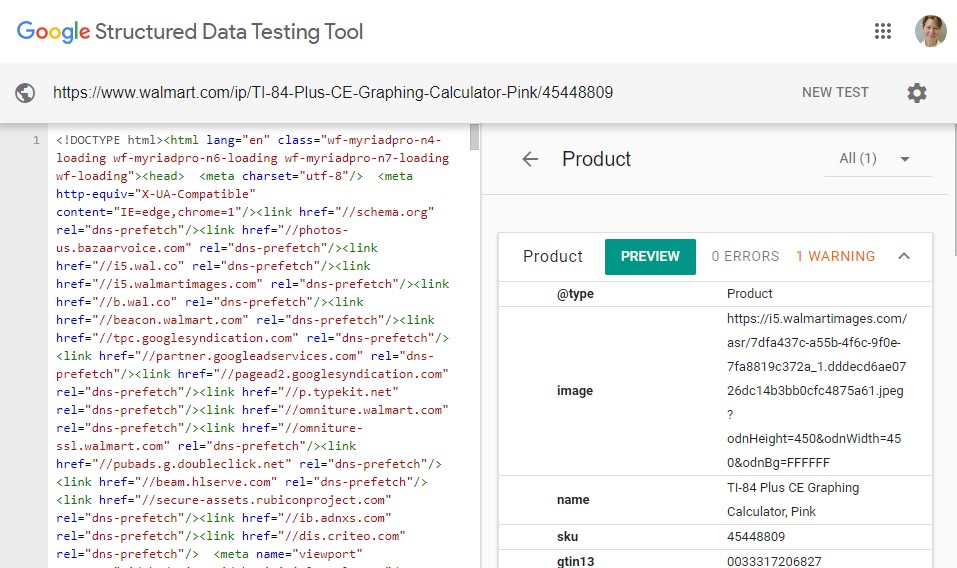Open the All (1) filter dropdown
Viewport: 957px width, 568px height.
tap(876, 159)
